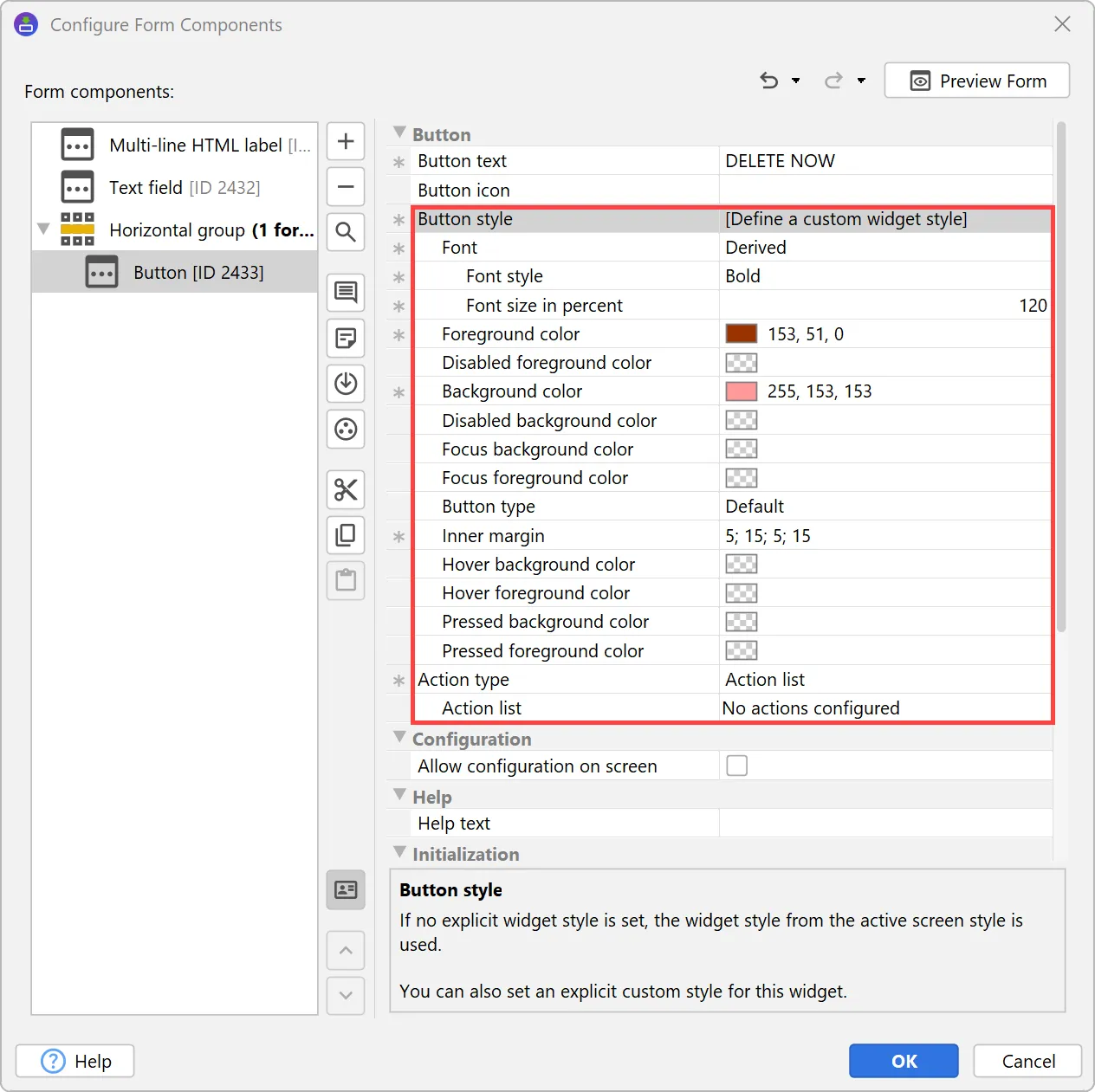Click the Disabled foreground color checkered swatch

pyautogui.click(x=741, y=362)
